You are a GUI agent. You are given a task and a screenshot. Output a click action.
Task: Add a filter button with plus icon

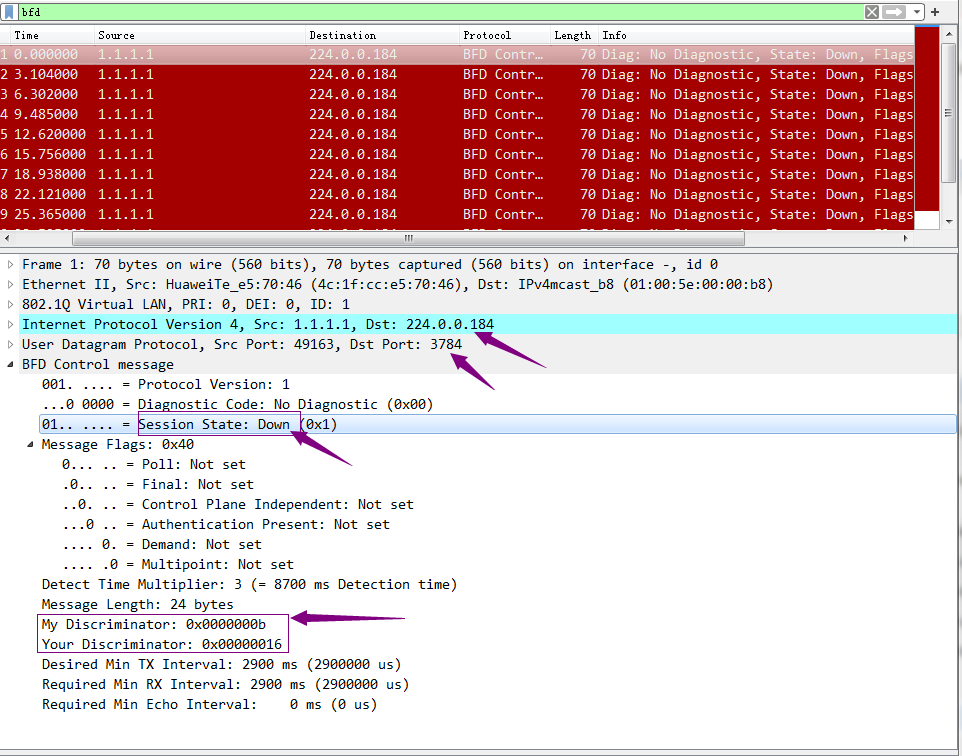coord(935,12)
